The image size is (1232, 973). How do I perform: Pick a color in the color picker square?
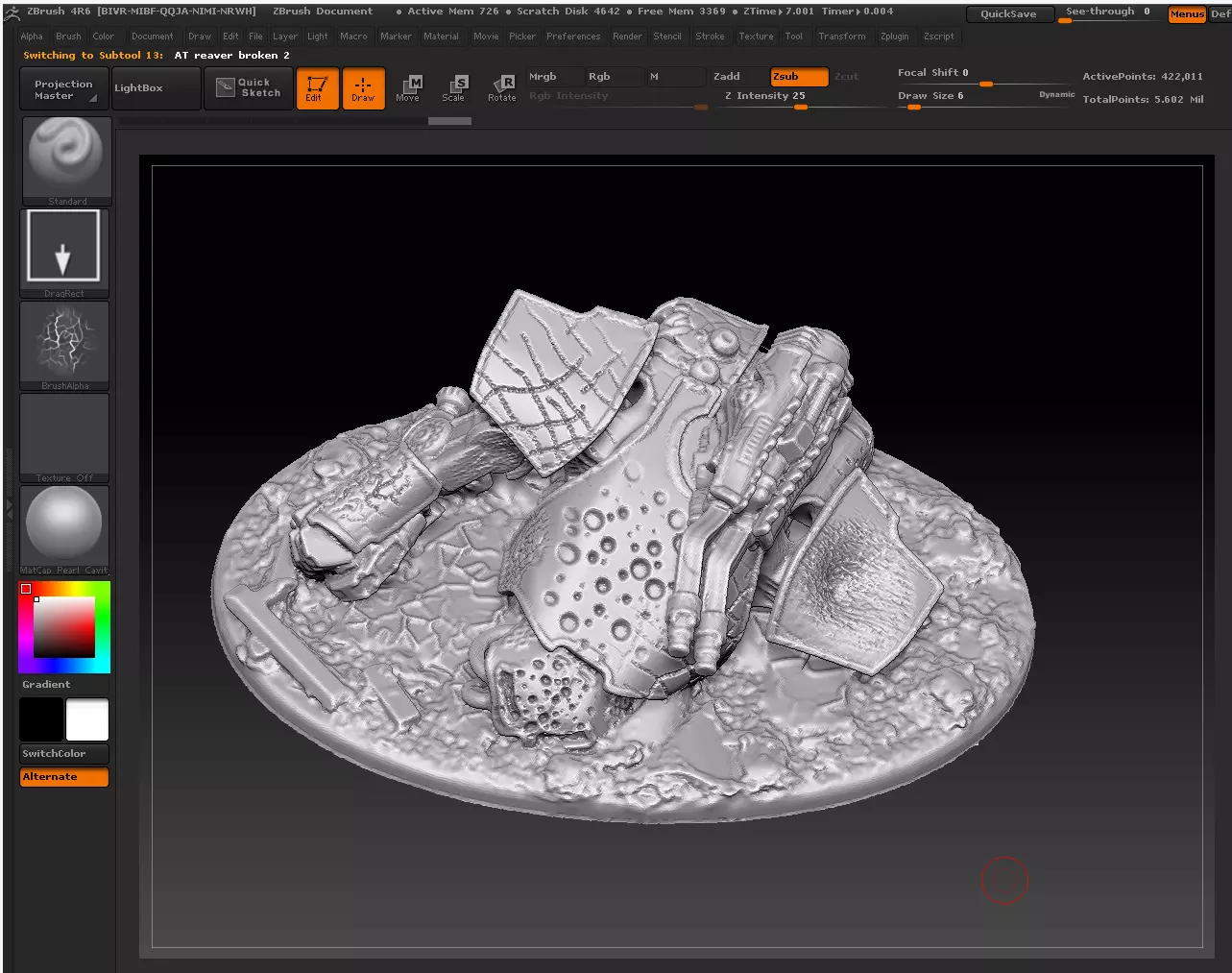pyautogui.click(x=64, y=627)
